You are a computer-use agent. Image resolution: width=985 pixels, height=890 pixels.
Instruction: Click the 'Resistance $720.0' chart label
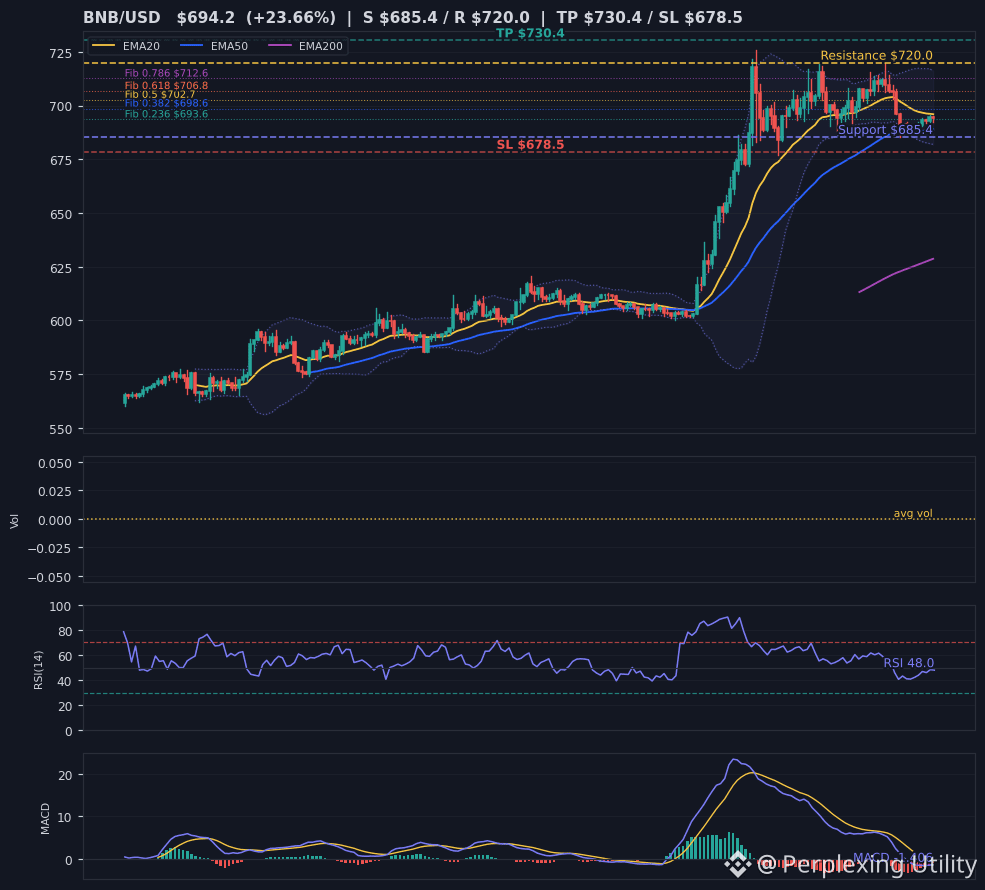(x=876, y=55)
